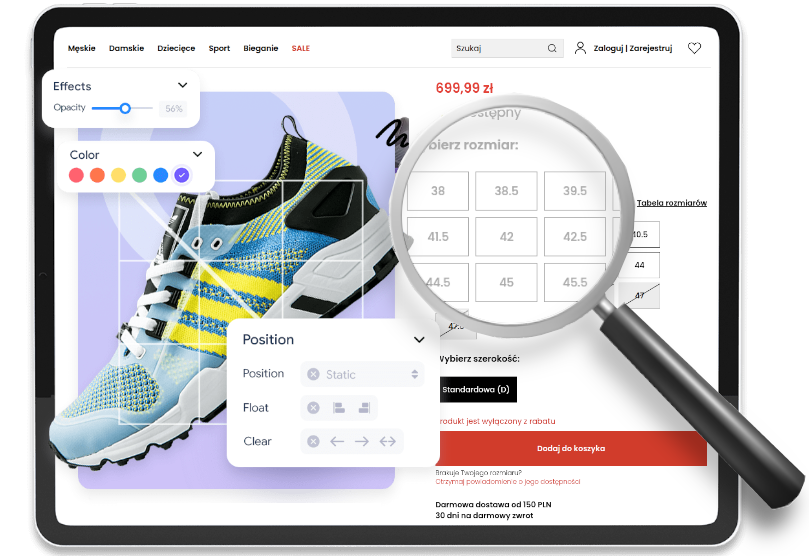The width and height of the screenshot is (809, 556).
Task: Open the Tabela rozmiarów link
Action: pyautogui.click(x=671, y=203)
